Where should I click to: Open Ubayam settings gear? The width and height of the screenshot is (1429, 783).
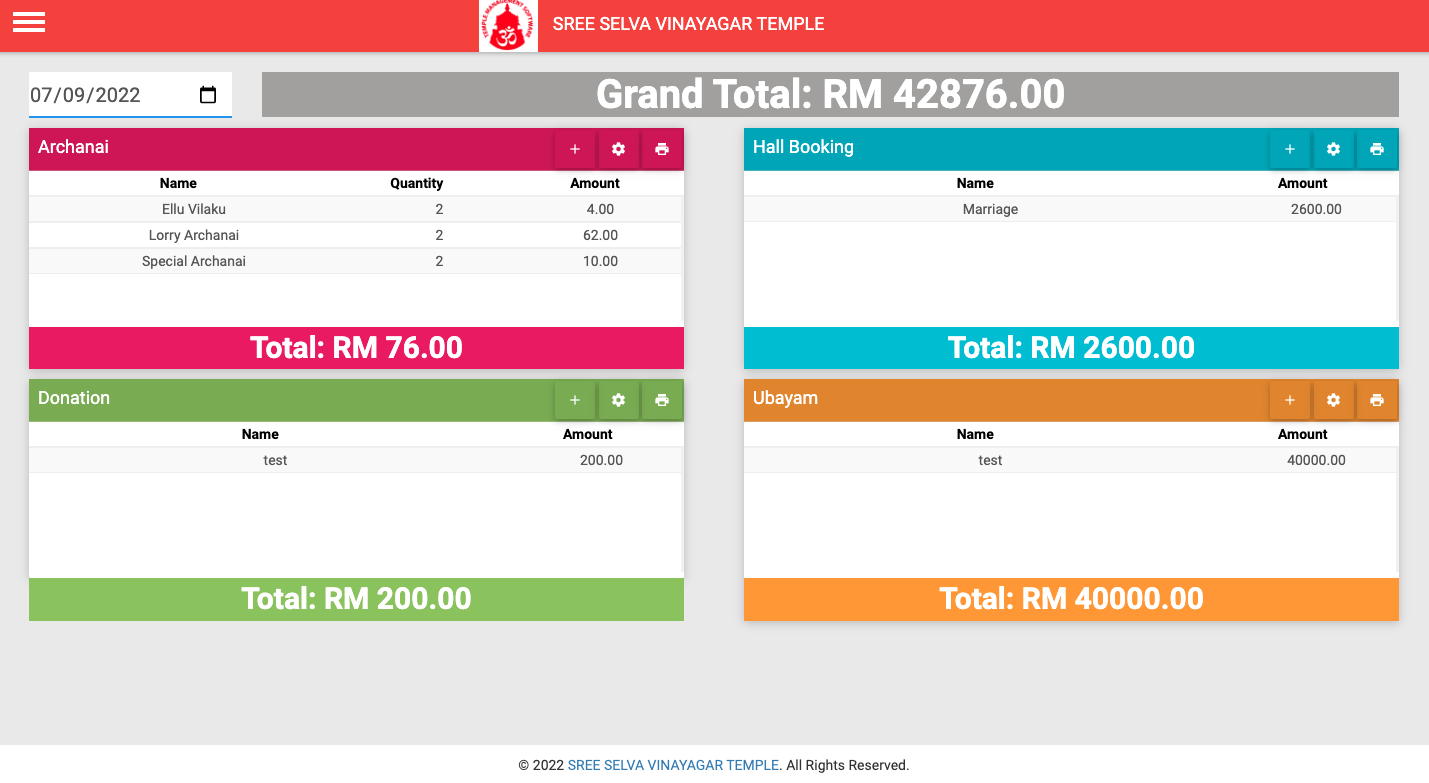[x=1333, y=400]
